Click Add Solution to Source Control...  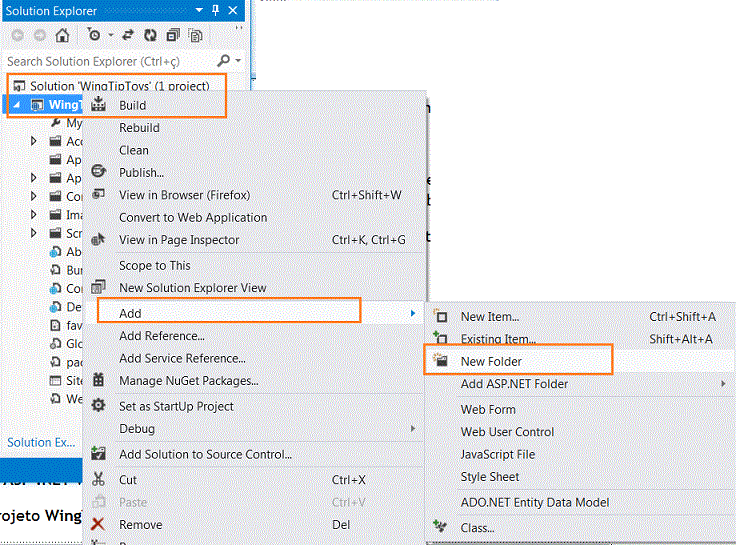point(206,454)
